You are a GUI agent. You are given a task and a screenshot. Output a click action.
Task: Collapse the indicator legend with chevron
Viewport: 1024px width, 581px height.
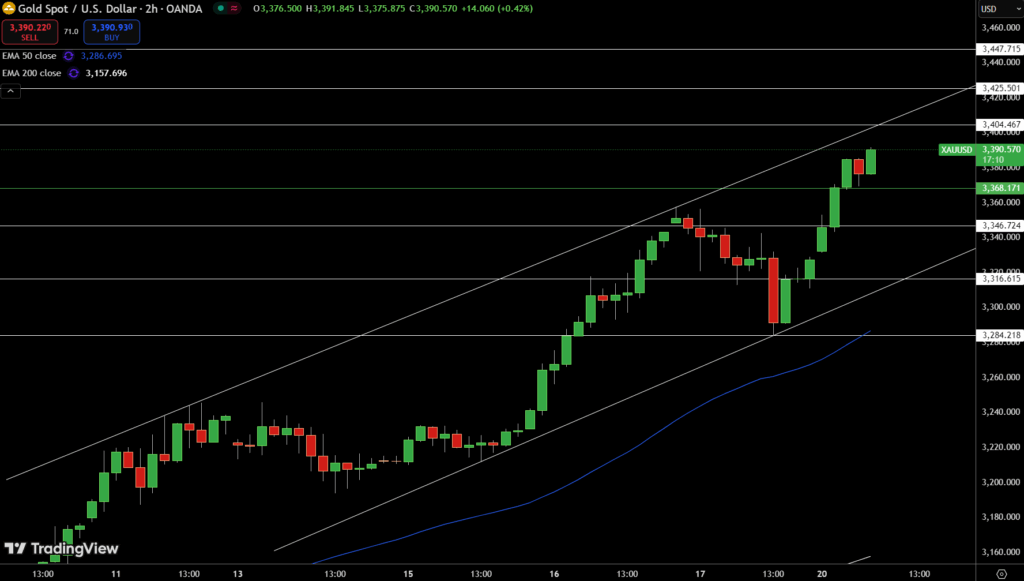(x=10, y=91)
